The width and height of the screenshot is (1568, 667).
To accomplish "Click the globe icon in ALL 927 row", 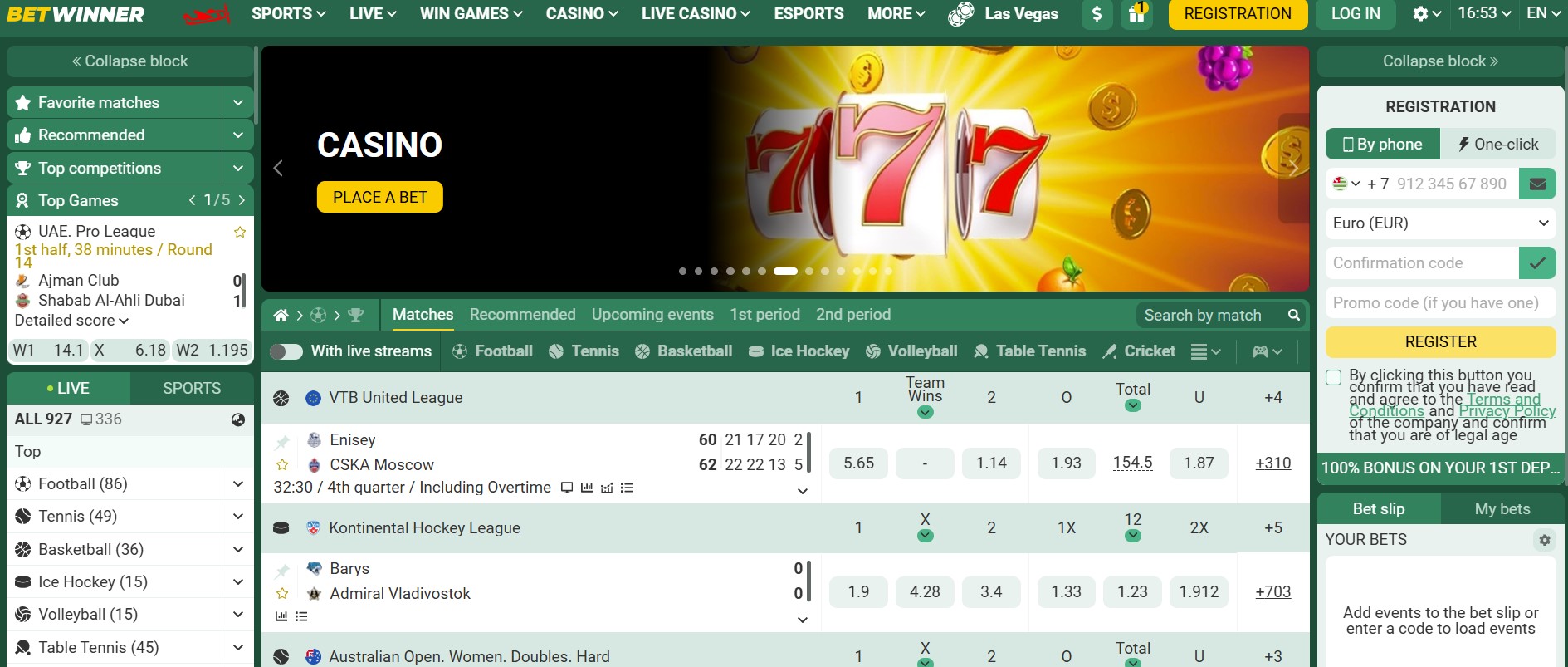I will (238, 419).
